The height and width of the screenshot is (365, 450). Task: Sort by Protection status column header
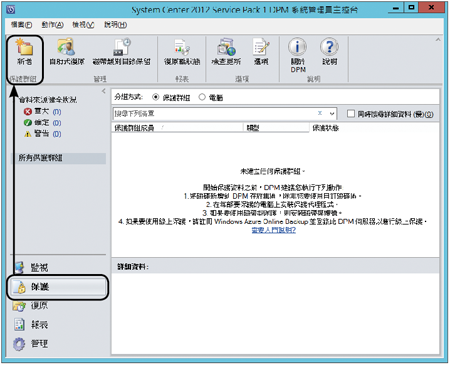374,128
